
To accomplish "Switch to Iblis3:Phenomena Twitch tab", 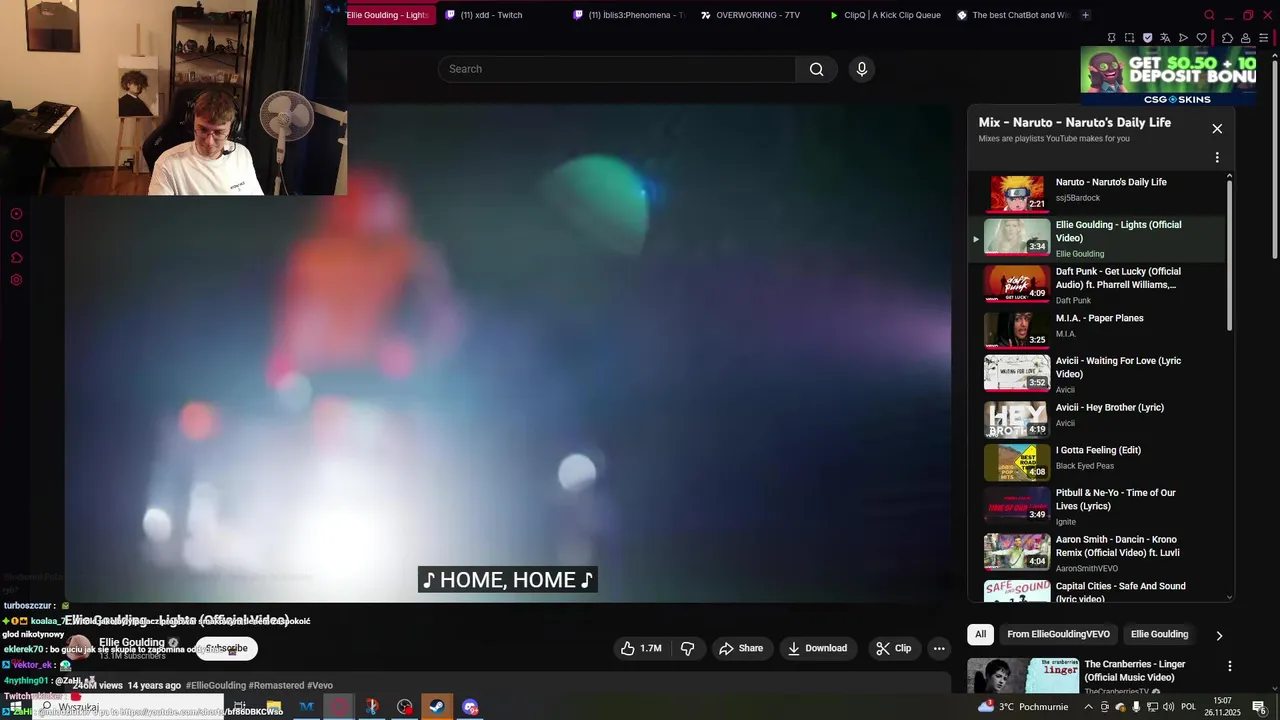I will (x=630, y=15).
